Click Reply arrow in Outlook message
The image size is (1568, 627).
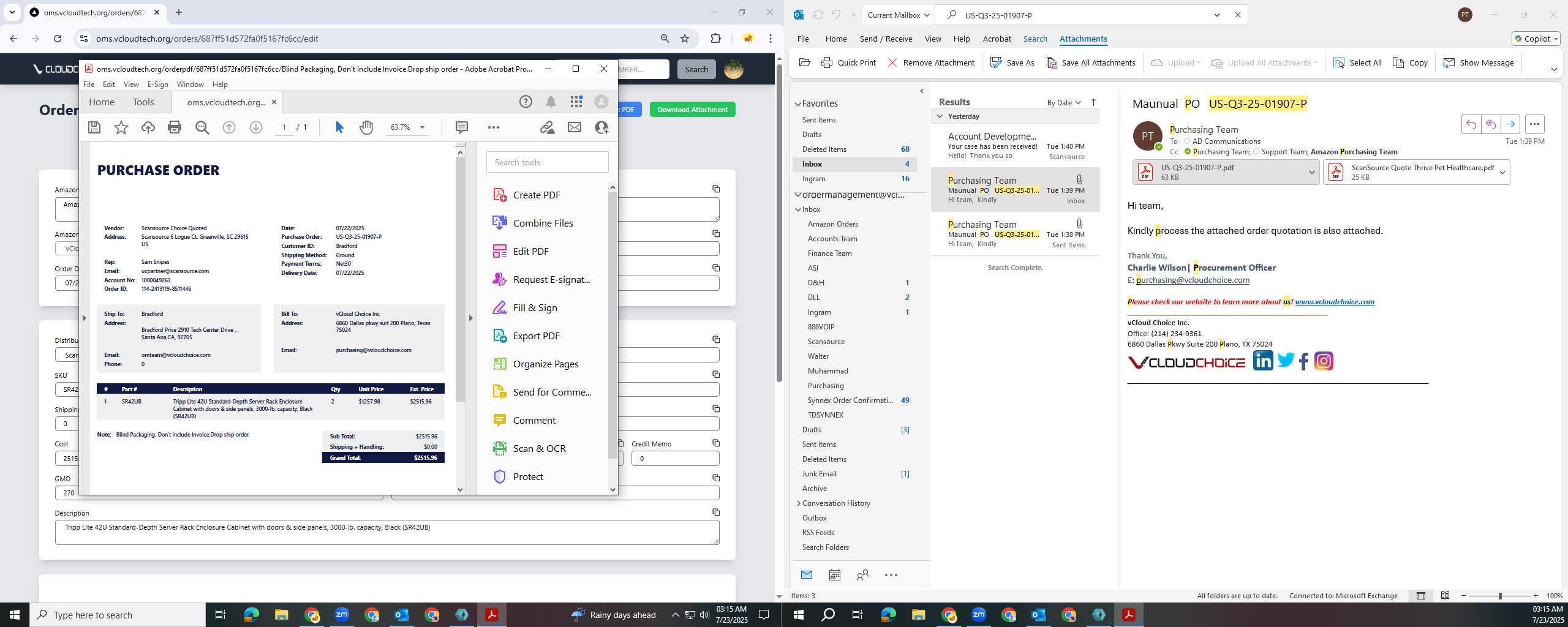coord(1471,124)
